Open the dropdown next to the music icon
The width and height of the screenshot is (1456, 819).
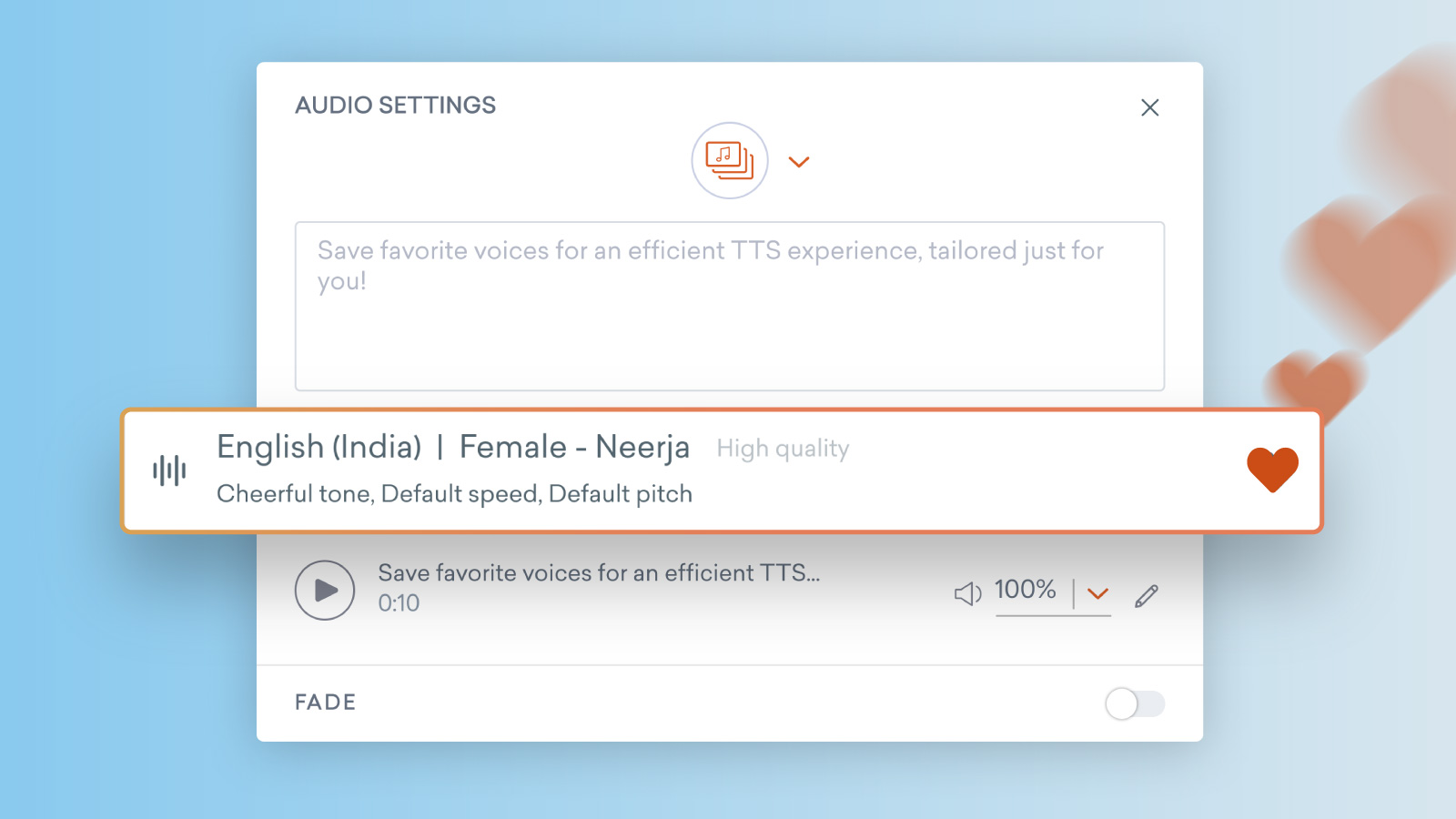(799, 162)
